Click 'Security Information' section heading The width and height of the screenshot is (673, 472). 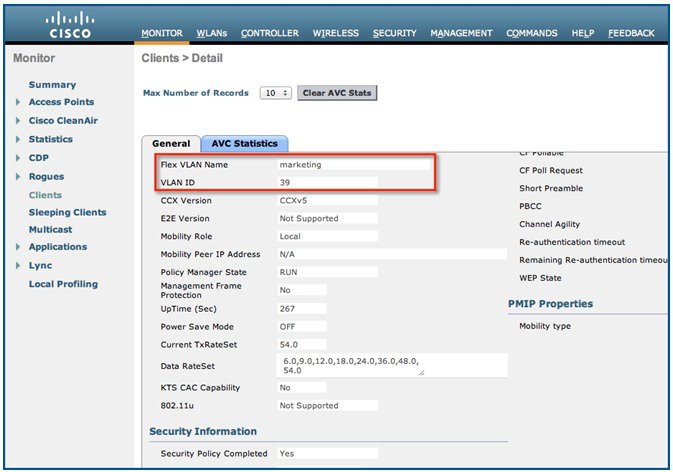point(203,431)
